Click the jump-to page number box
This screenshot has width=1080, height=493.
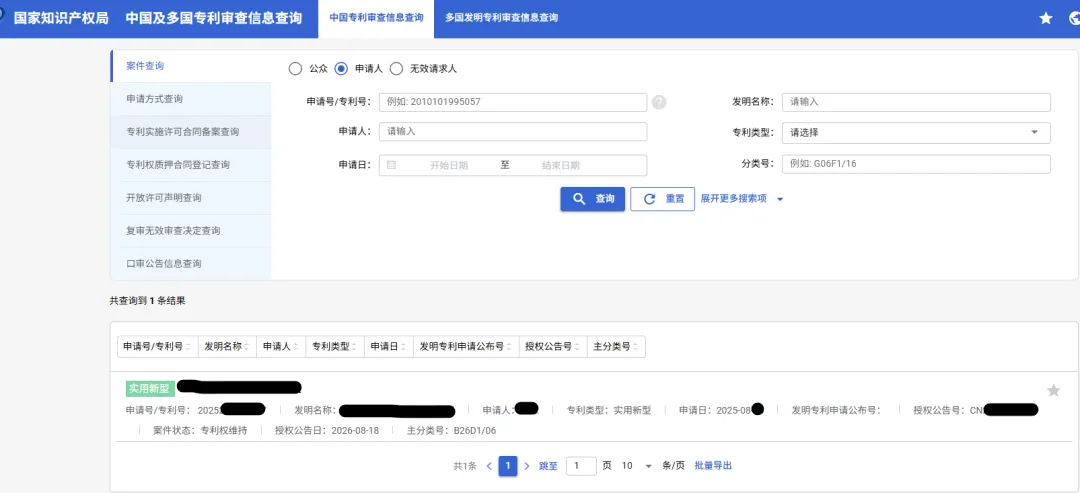click(x=581, y=466)
